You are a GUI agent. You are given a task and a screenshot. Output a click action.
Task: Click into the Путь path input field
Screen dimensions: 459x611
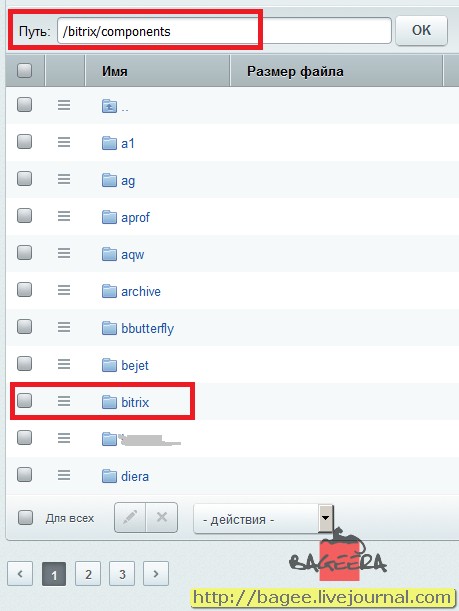[224, 31]
